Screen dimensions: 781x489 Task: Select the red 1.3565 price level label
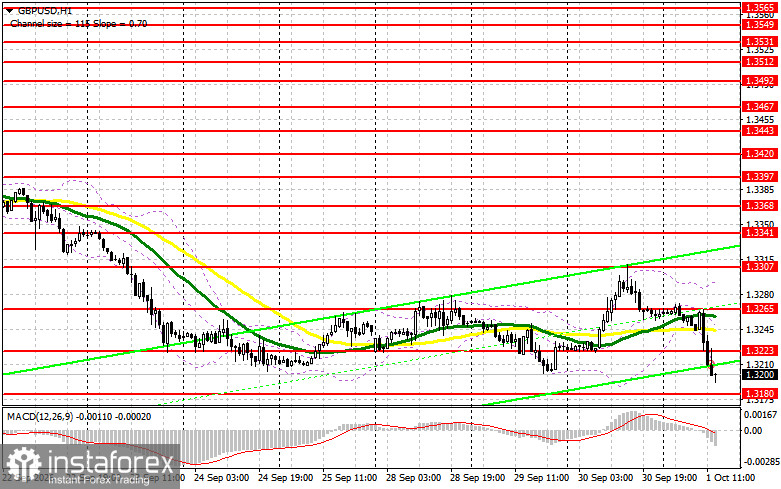point(759,7)
